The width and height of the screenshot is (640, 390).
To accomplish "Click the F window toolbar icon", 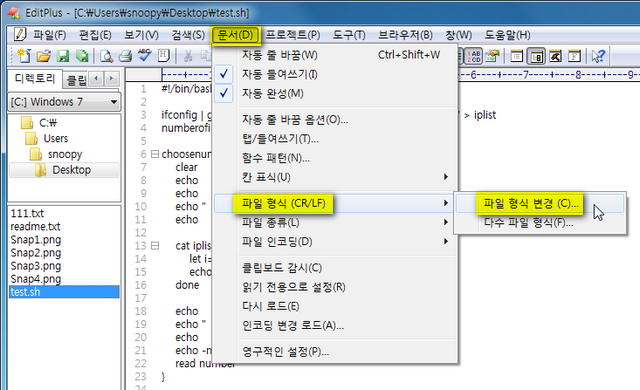I will 574,56.
